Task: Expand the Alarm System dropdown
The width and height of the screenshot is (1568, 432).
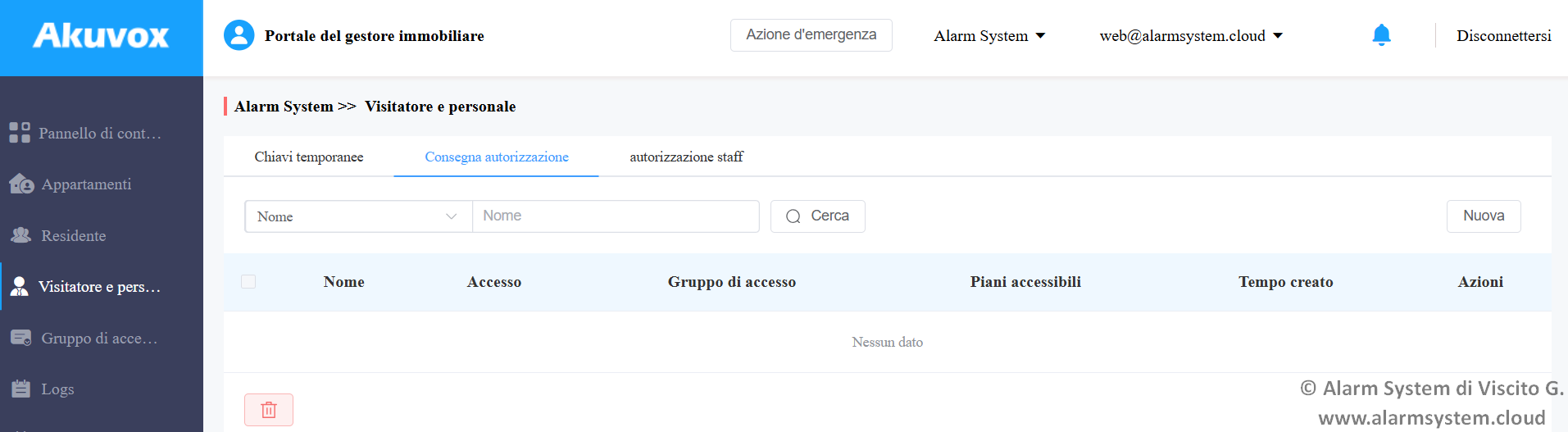Action: coord(989,36)
